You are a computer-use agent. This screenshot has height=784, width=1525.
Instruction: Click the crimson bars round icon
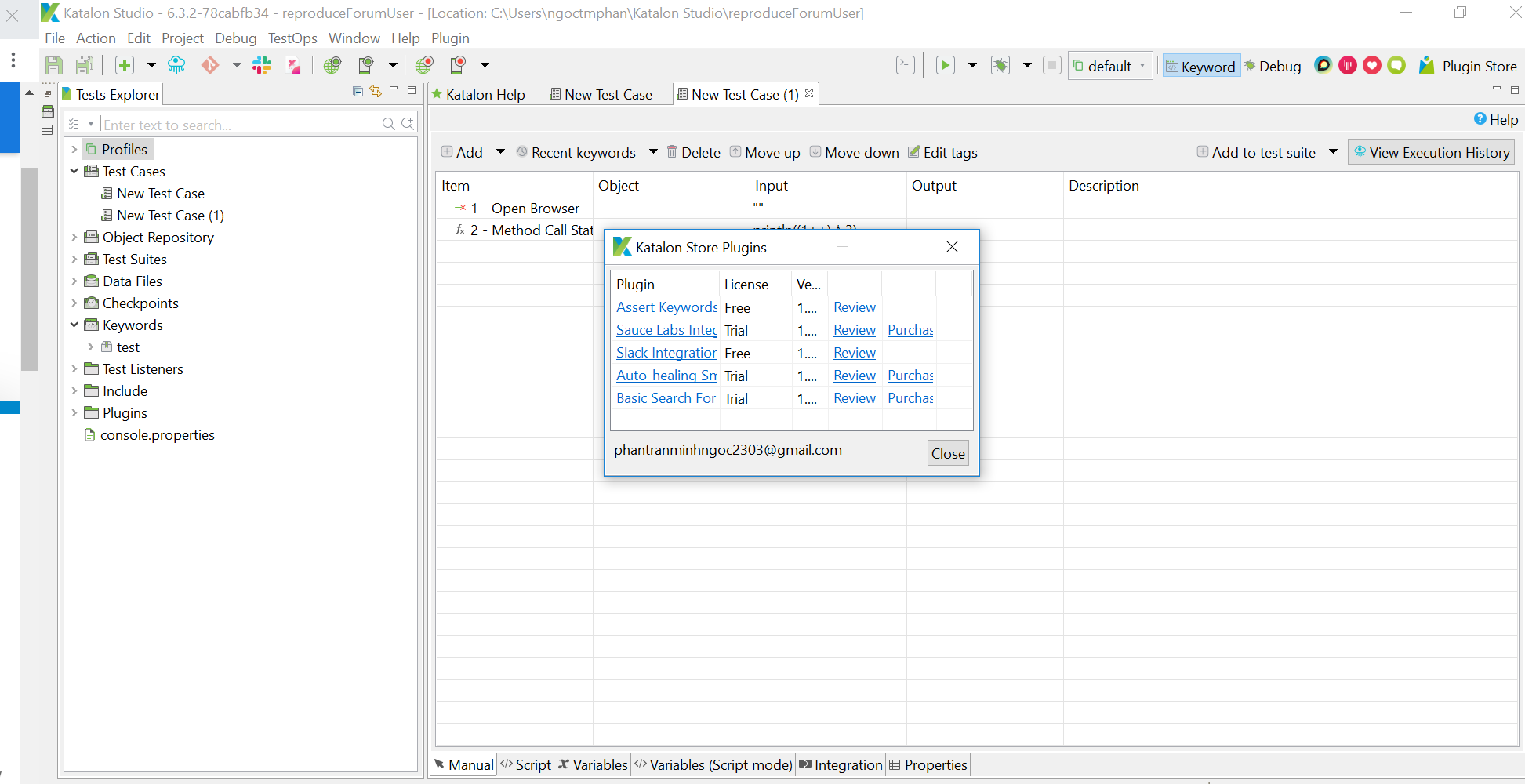[x=1348, y=65]
